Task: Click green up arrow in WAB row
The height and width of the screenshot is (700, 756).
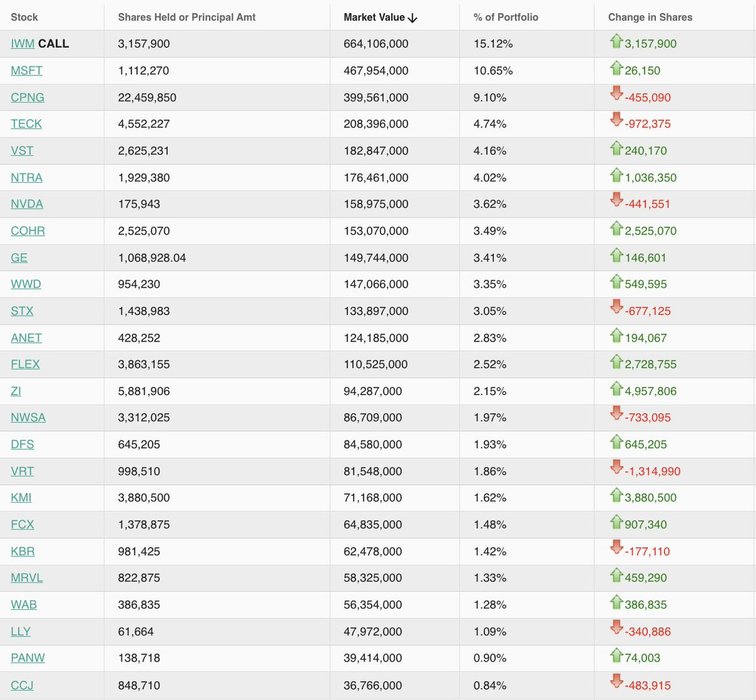Action: 616,602
